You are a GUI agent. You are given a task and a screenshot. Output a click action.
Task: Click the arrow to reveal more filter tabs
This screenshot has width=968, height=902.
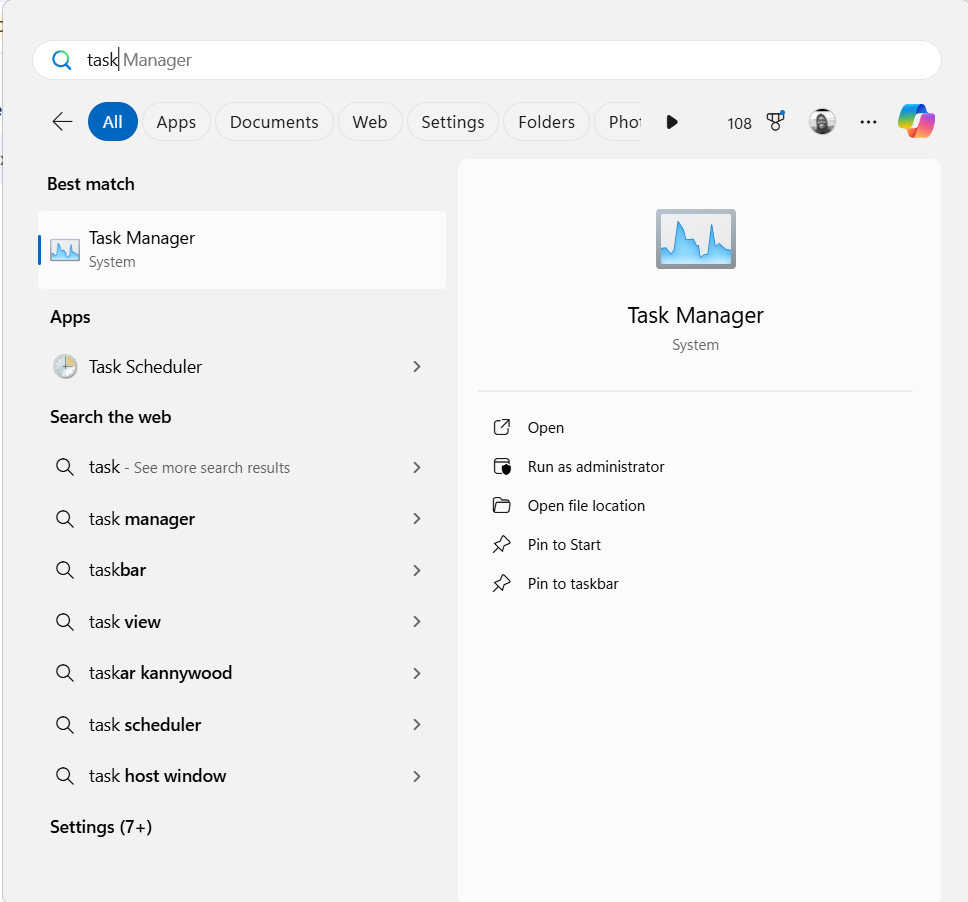click(672, 121)
